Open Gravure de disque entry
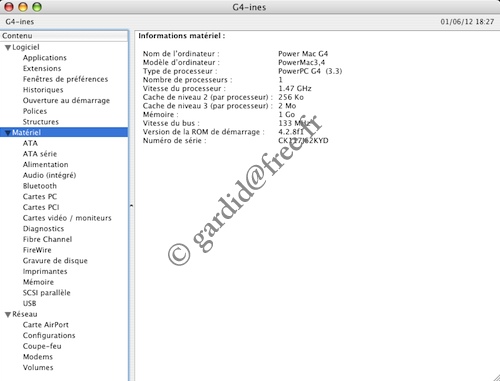Image resolution: width=500 pixels, height=381 pixels. click(x=55, y=260)
